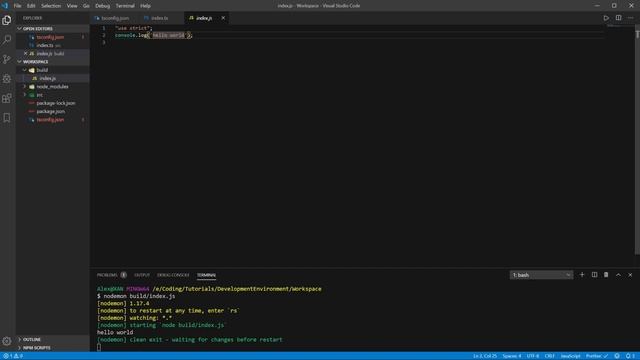Close index.js build in Open Editors
This screenshot has height=360, width=640.
(25, 53)
